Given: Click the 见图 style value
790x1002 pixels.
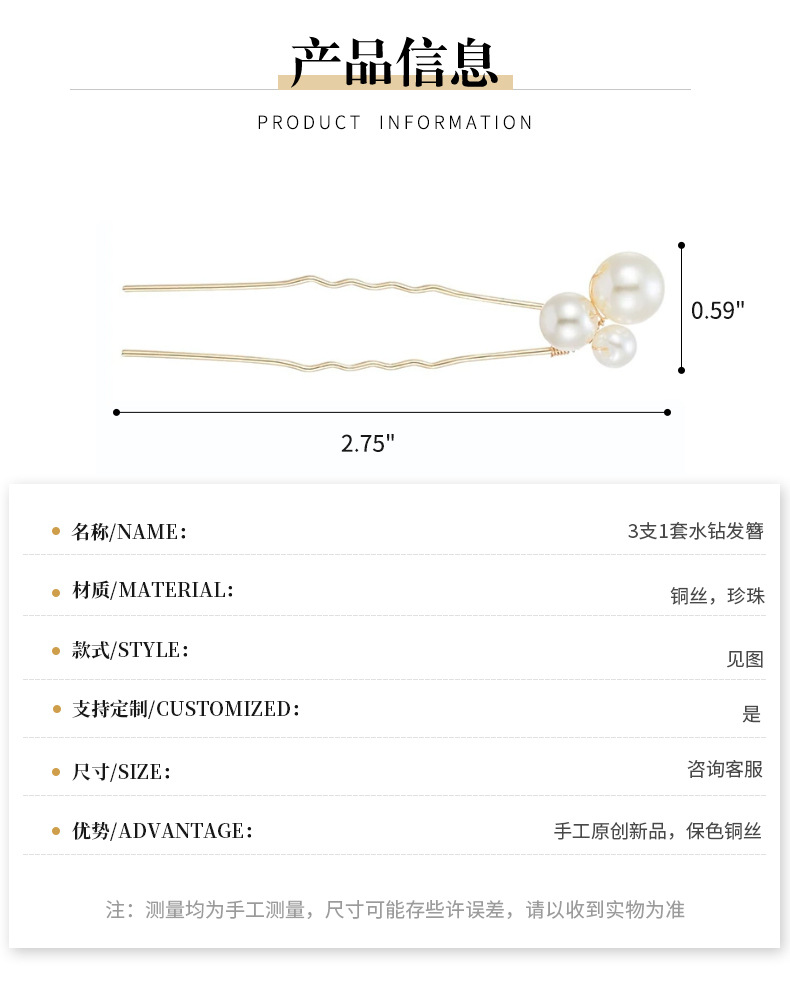Looking at the screenshot, I should click(x=744, y=659).
